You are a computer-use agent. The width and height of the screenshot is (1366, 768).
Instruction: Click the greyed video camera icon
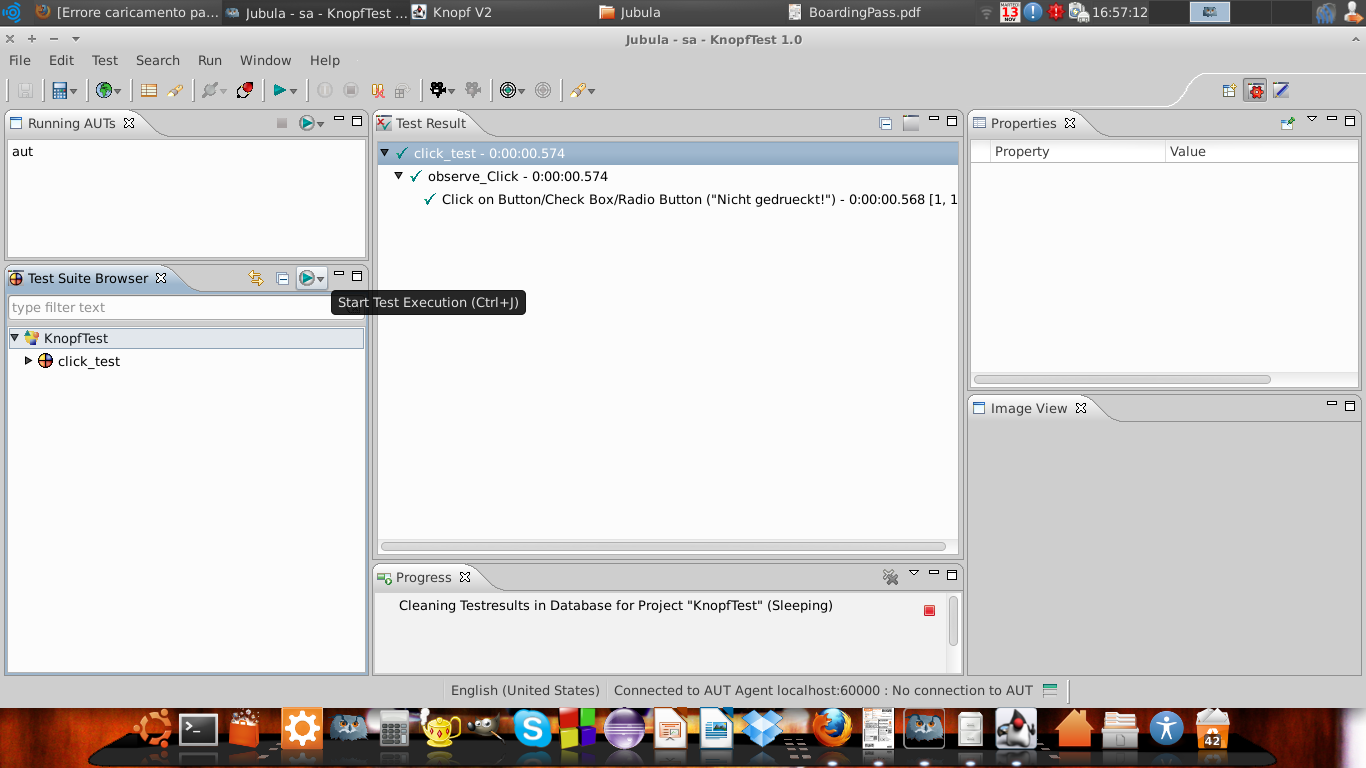[x=474, y=90]
